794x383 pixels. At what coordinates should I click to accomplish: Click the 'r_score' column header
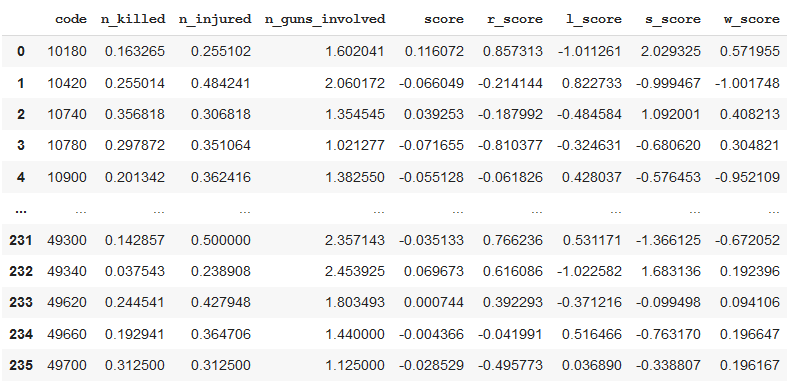pyautogui.click(x=515, y=19)
